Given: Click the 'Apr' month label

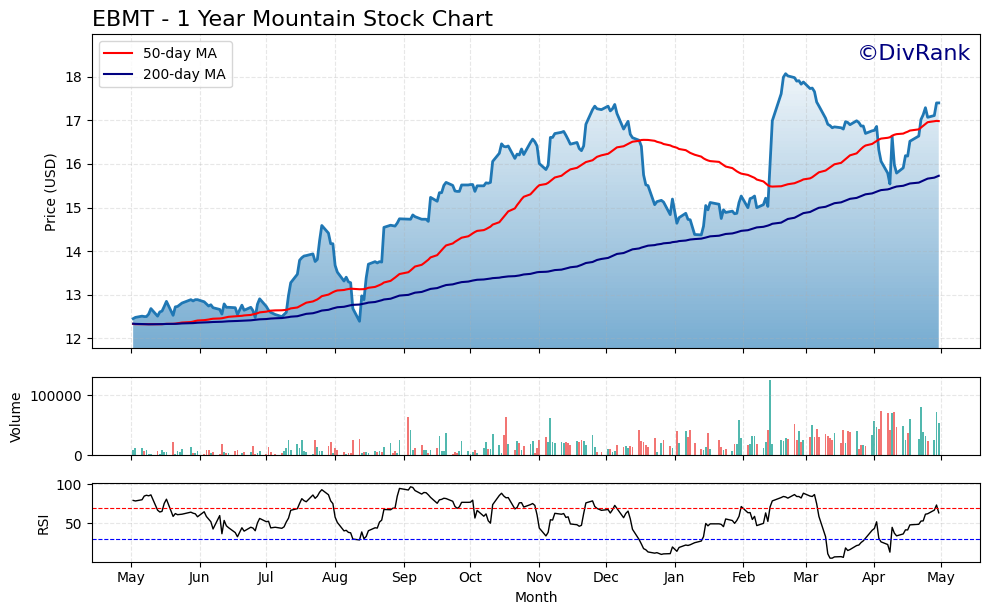Looking at the screenshot, I should 874,577.
